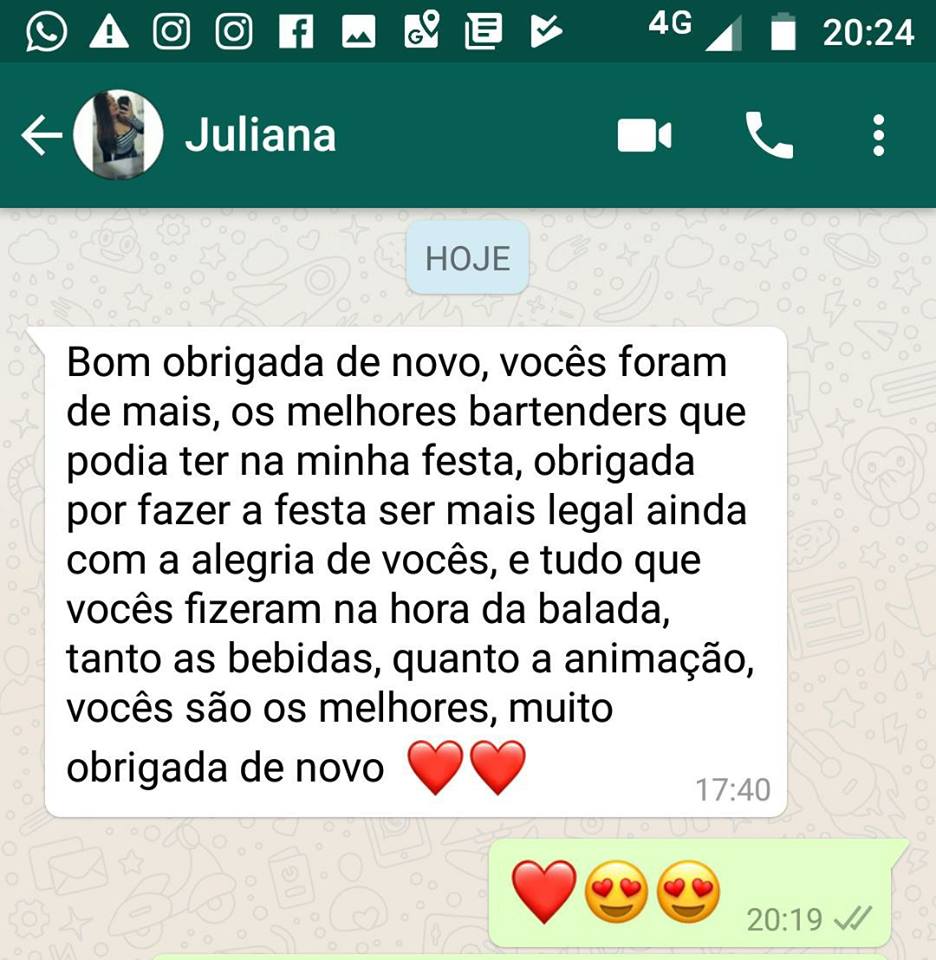Tap the HOJE date label
The image size is (936, 960).
(x=468, y=258)
